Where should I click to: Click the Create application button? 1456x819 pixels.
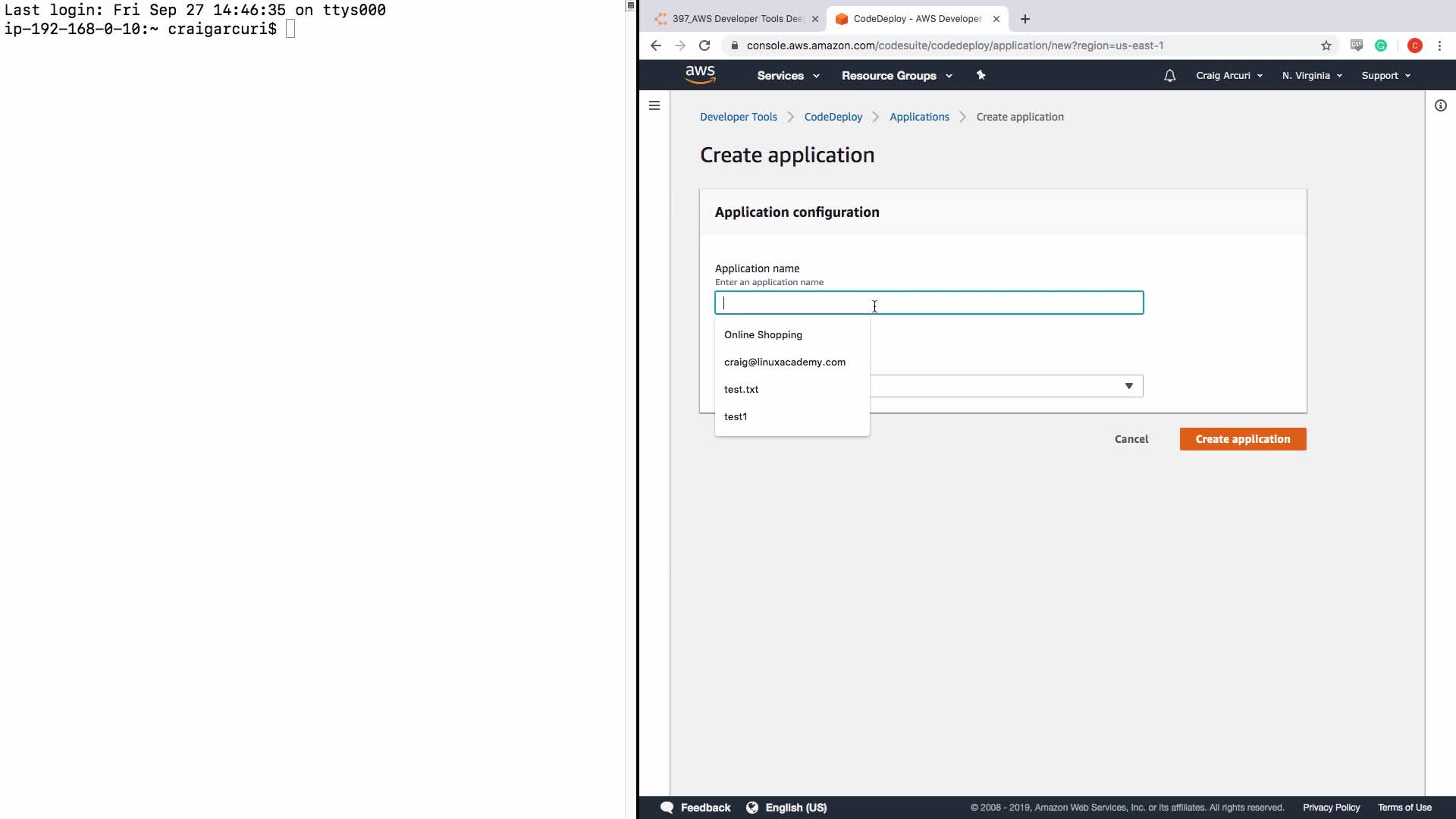coord(1242,439)
